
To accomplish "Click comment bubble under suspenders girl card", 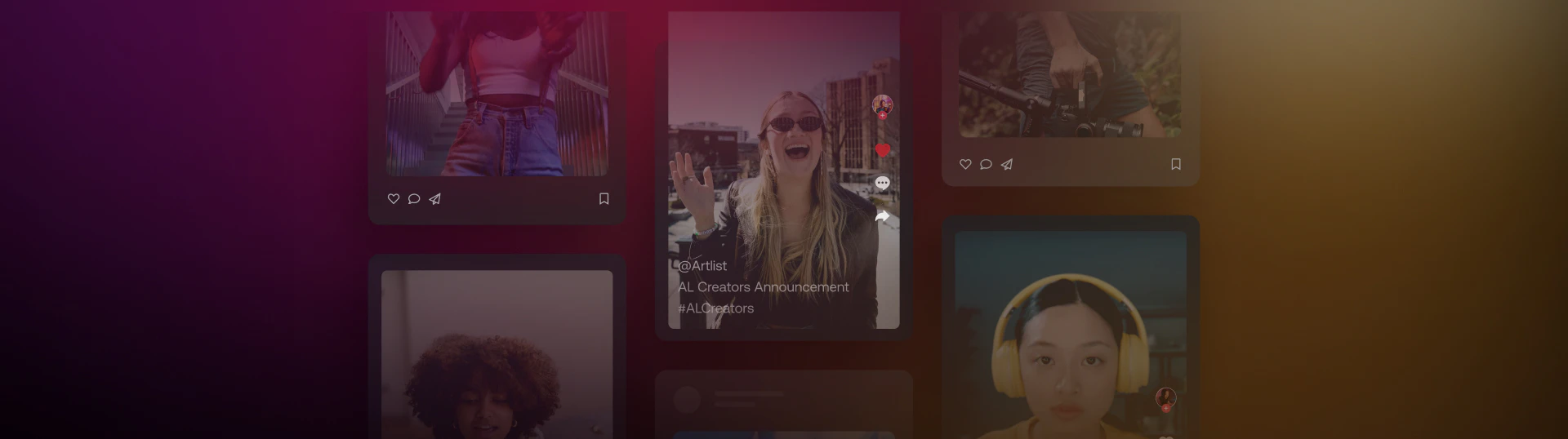I will pos(414,198).
